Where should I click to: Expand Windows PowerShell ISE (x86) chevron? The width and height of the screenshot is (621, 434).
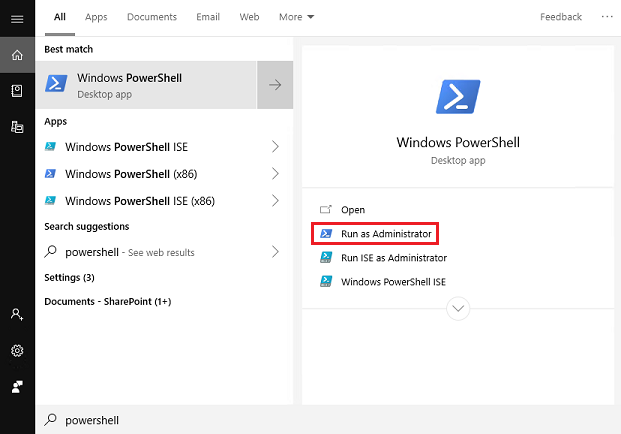pos(275,201)
